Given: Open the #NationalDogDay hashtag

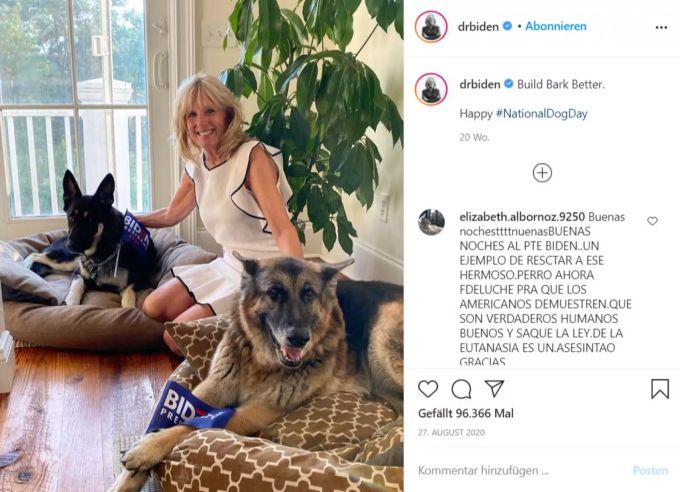Looking at the screenshot, I should pos(542,114).
